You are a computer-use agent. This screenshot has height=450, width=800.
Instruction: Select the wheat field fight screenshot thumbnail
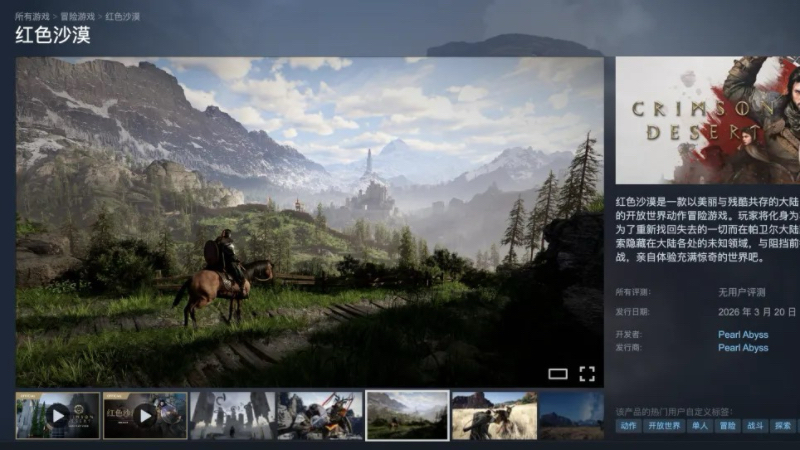tap(494, 415)
